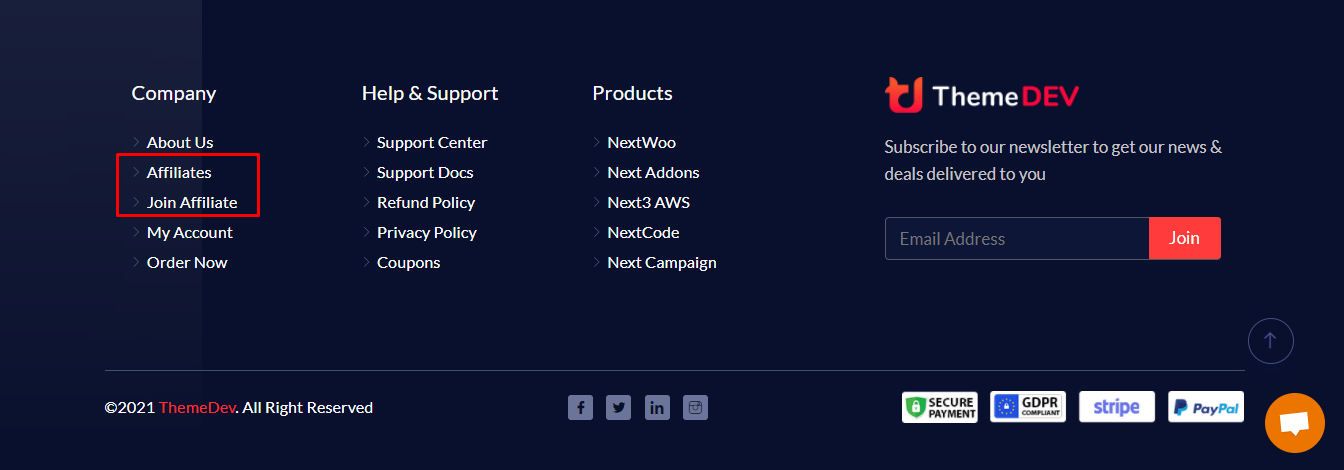
Task: Visit the Refund Policy page
Action: (x=426, y=202)
